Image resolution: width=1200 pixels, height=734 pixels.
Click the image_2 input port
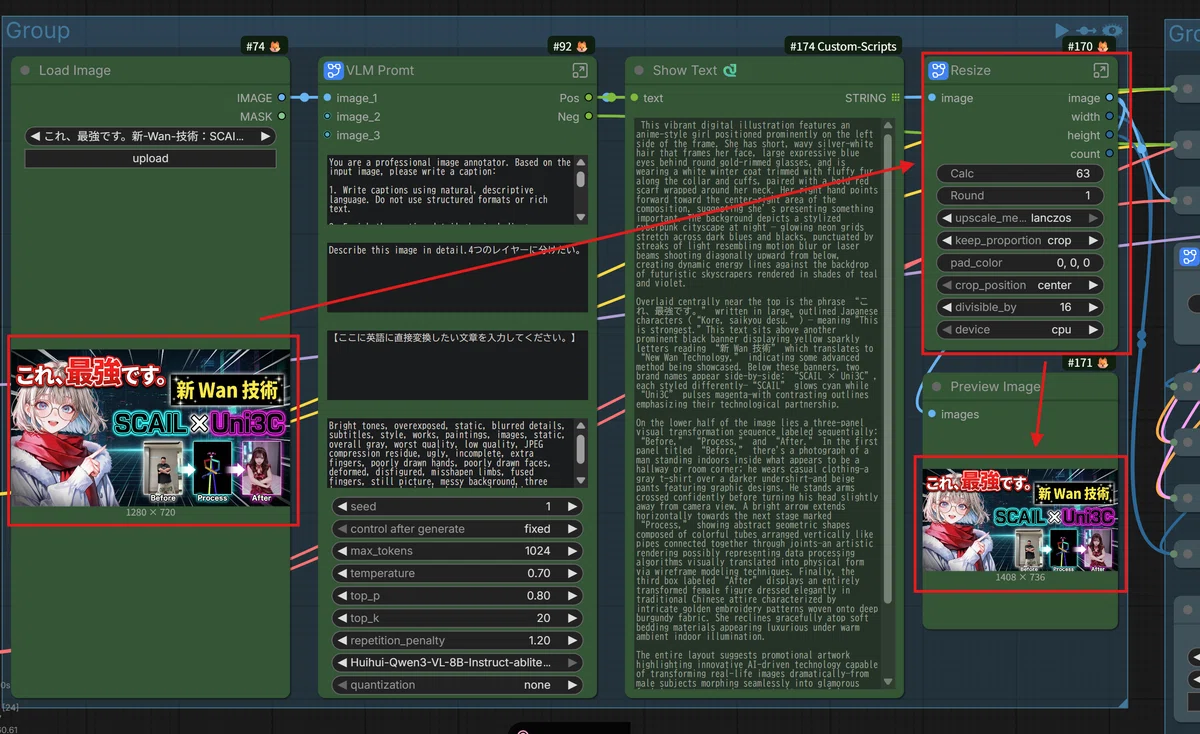[x=325, y=117]
